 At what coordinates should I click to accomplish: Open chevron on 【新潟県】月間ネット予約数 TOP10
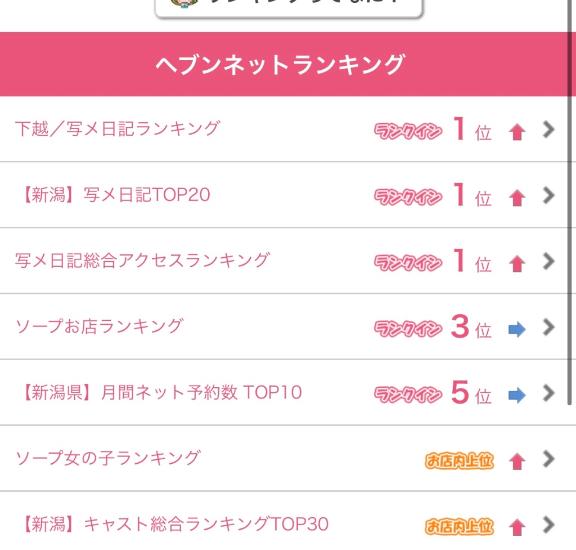click(548, 393)
